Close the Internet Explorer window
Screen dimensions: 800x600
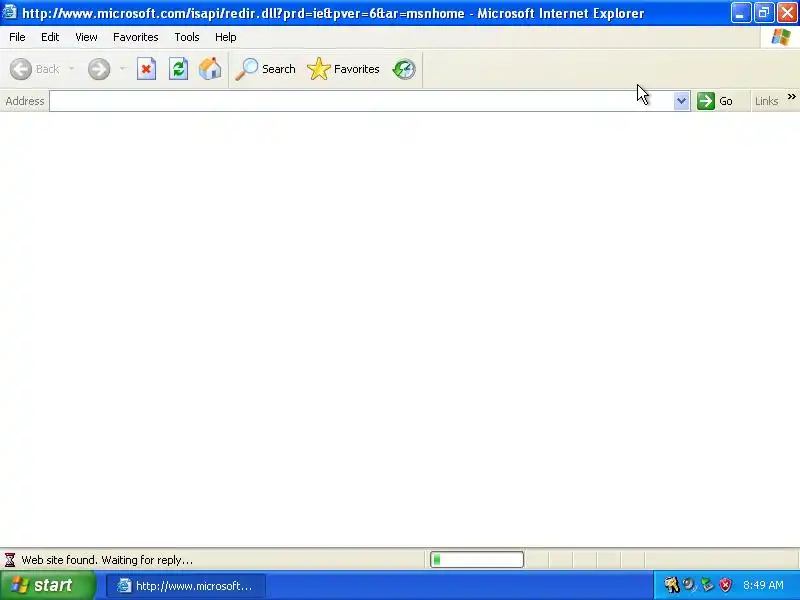click(788, 13)
